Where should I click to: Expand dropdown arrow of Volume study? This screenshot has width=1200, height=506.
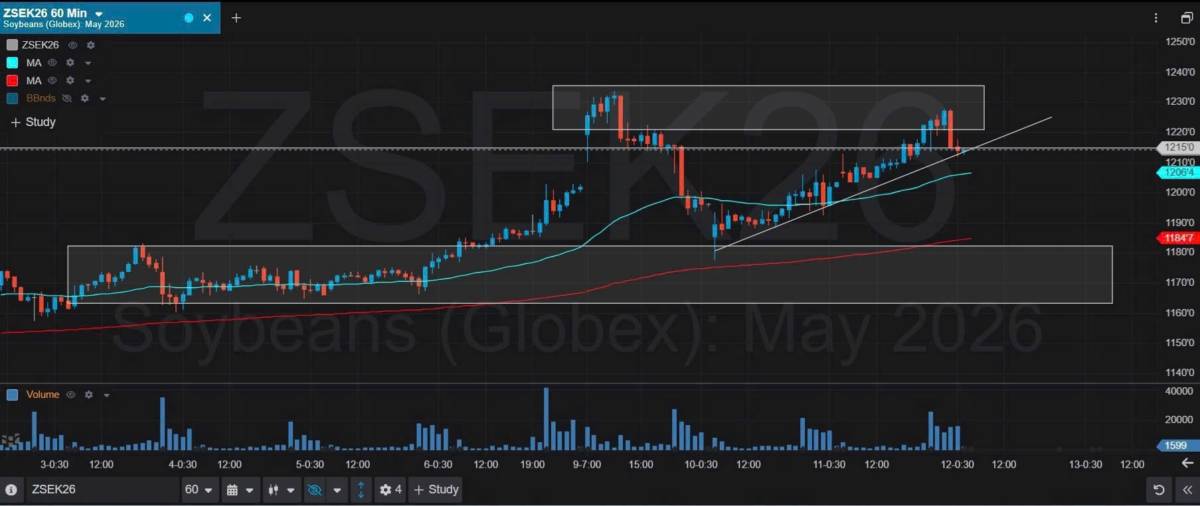[x=106, y=395]
